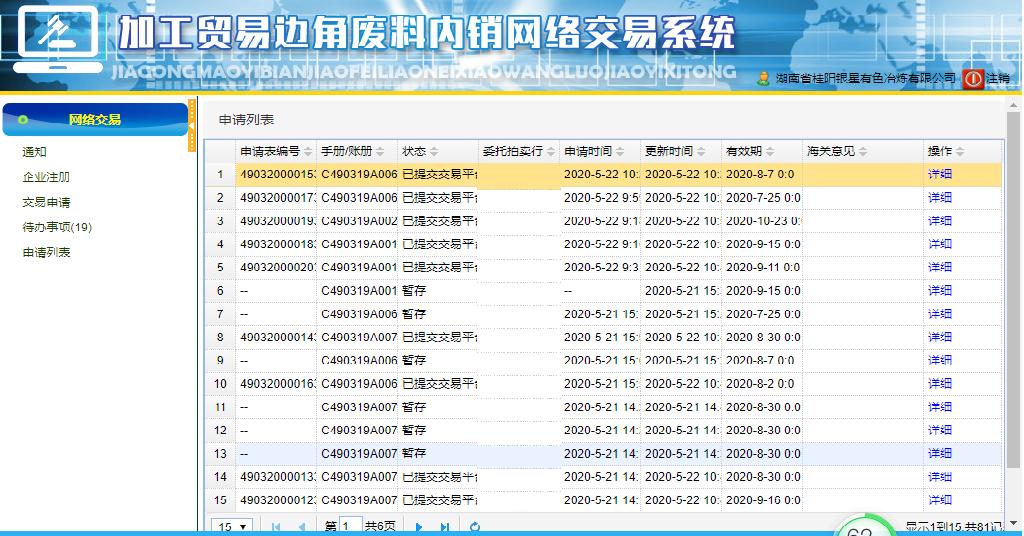Click 暂存 status in row 11
This screenshot has width=1024, height=536.
414,407
